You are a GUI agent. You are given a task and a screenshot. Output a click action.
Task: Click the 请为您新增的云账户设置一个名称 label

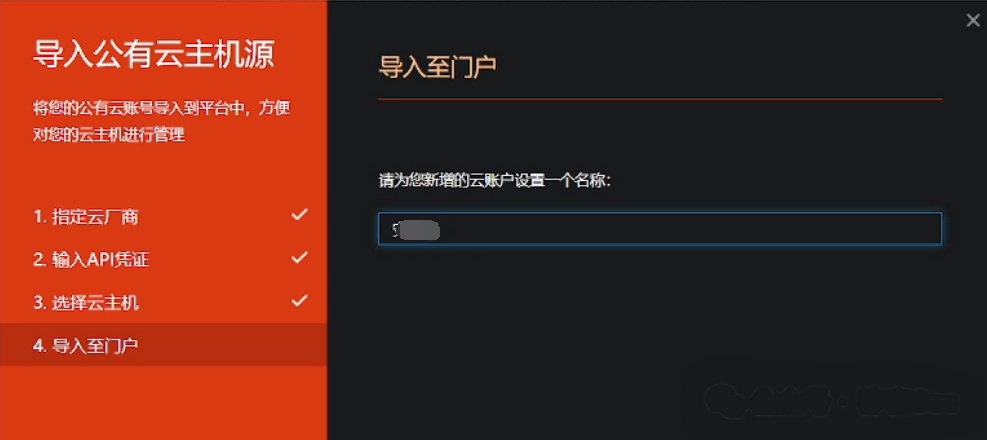point(495,181)
